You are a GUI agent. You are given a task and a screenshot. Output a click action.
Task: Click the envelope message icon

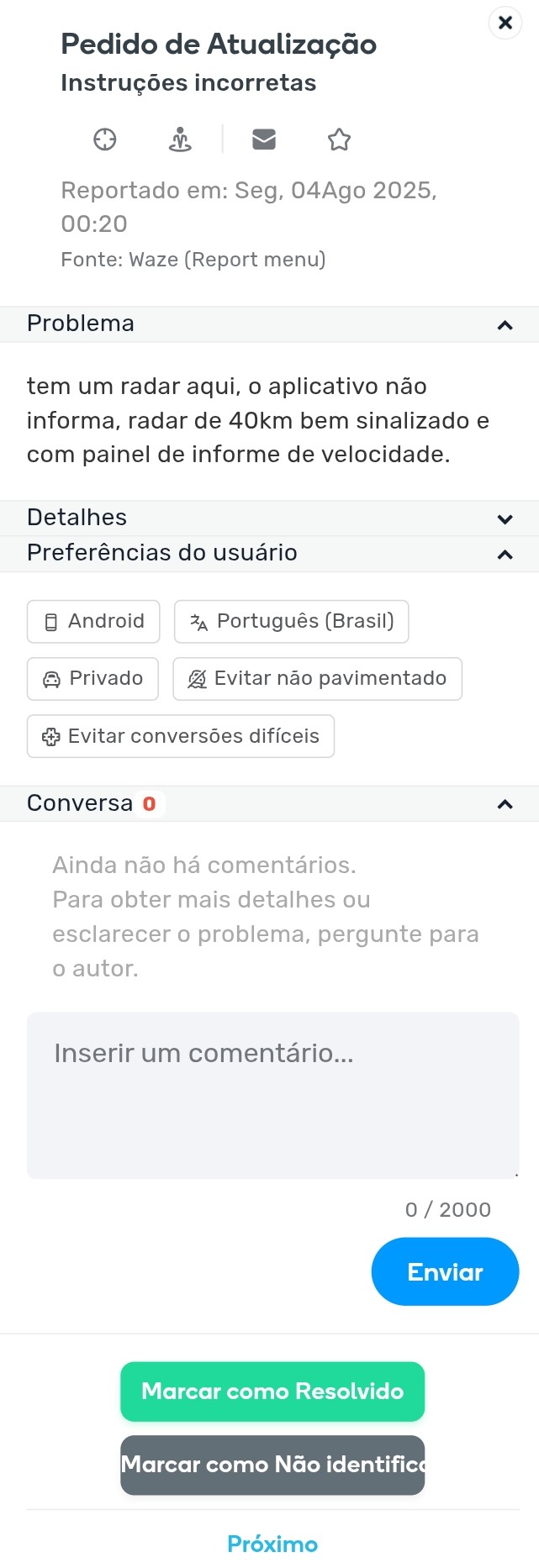point(264,139)
